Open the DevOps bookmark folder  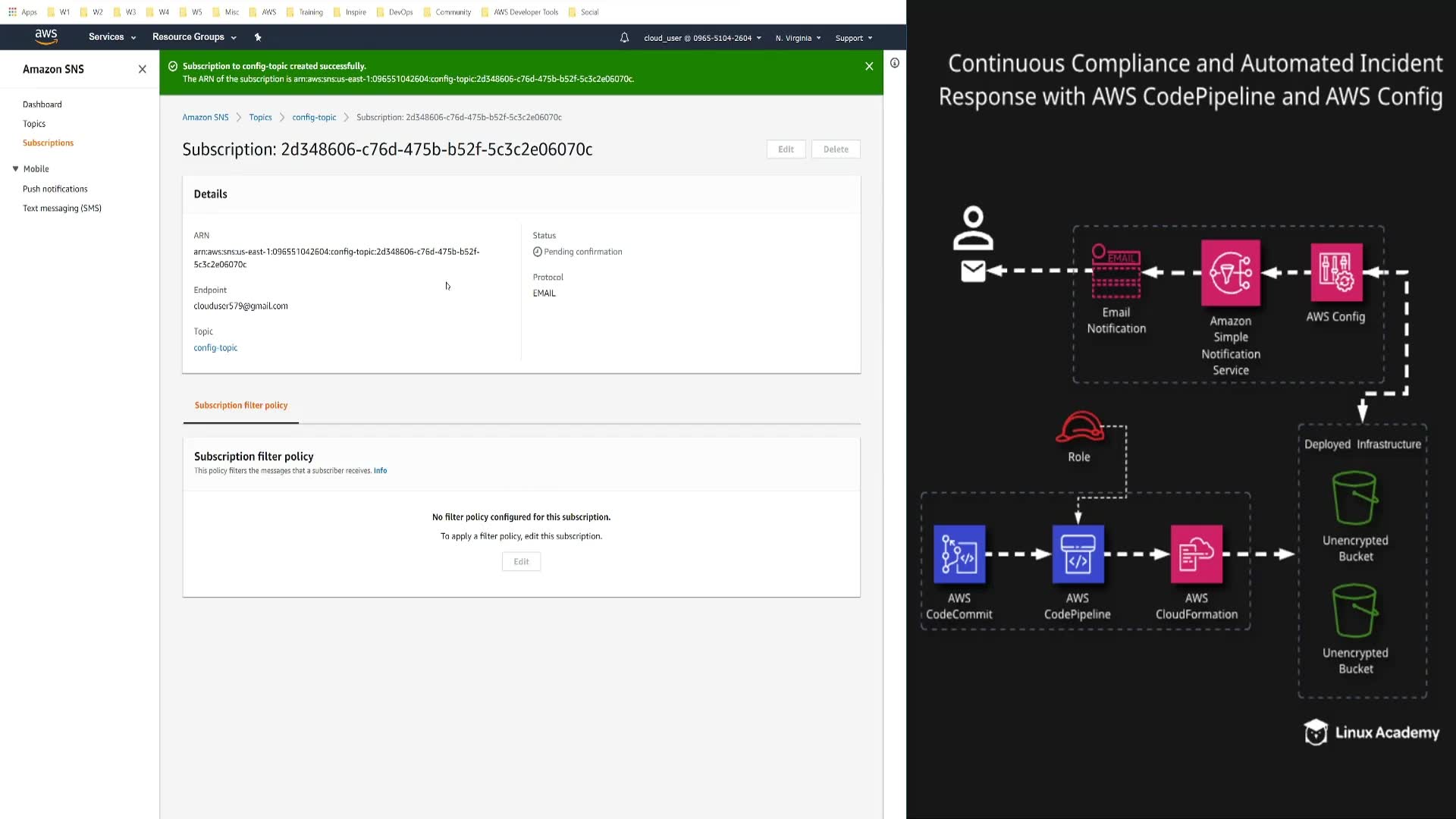click(400, 12)
